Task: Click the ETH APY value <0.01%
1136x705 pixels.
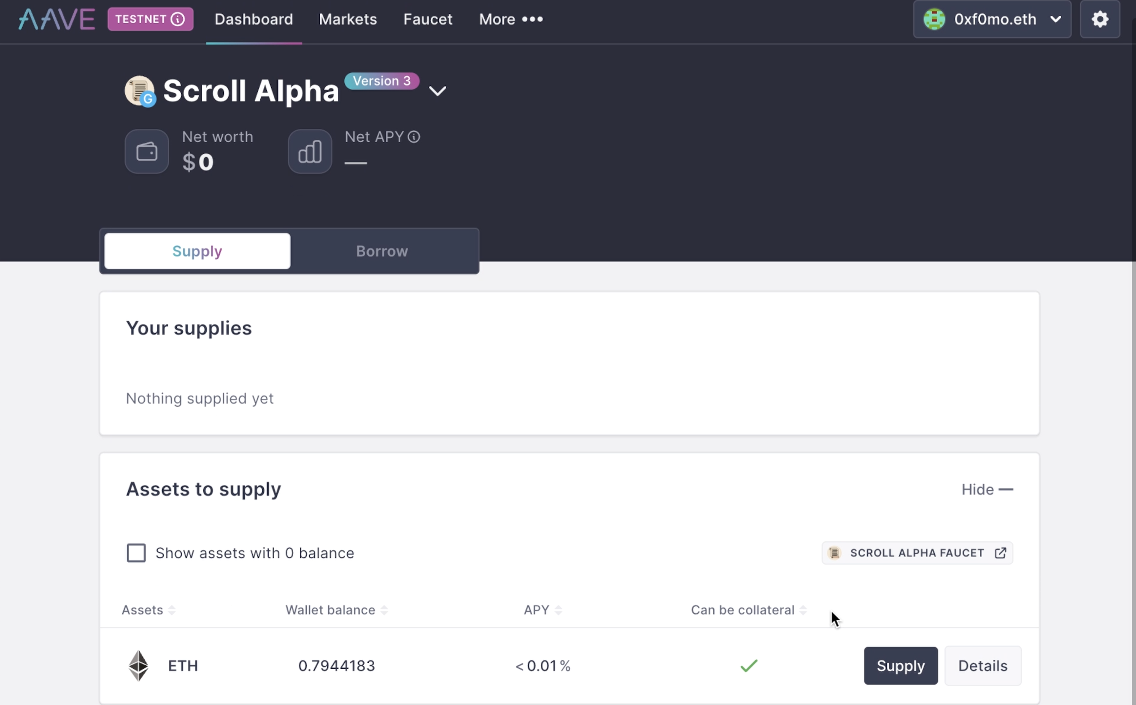Action: 543,666
